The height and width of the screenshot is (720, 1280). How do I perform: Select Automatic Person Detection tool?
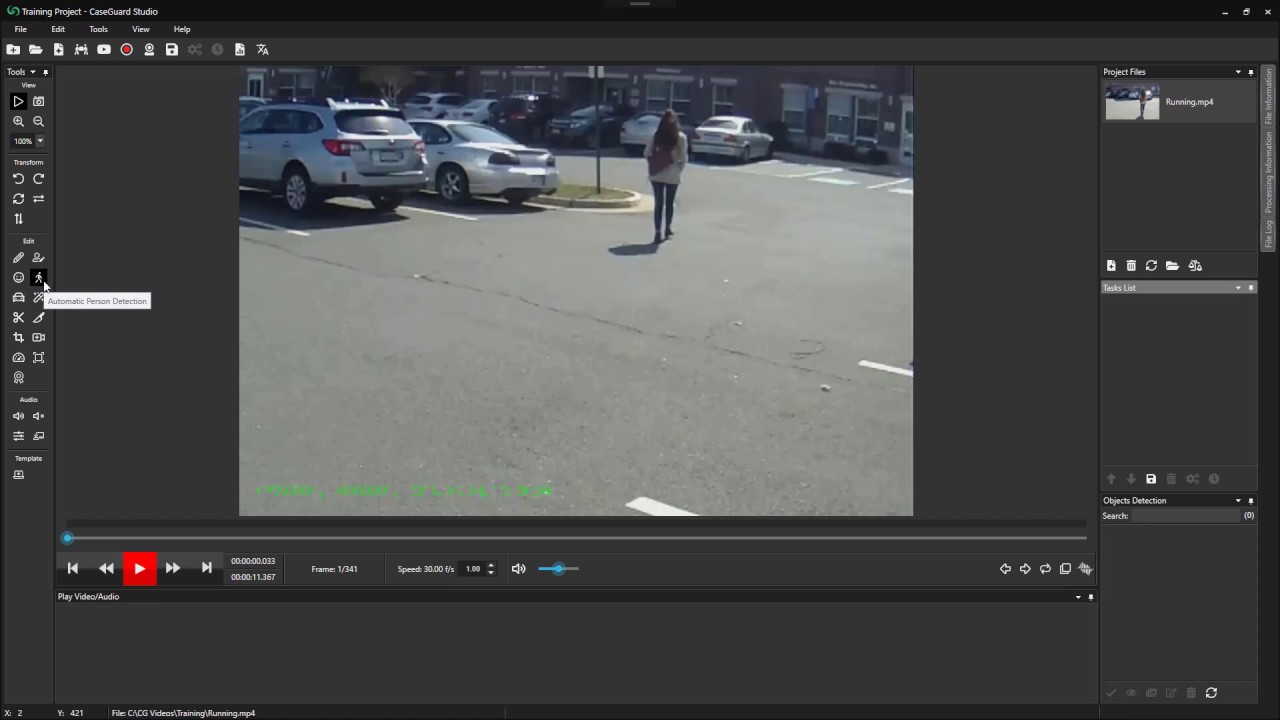coord(39,278)
